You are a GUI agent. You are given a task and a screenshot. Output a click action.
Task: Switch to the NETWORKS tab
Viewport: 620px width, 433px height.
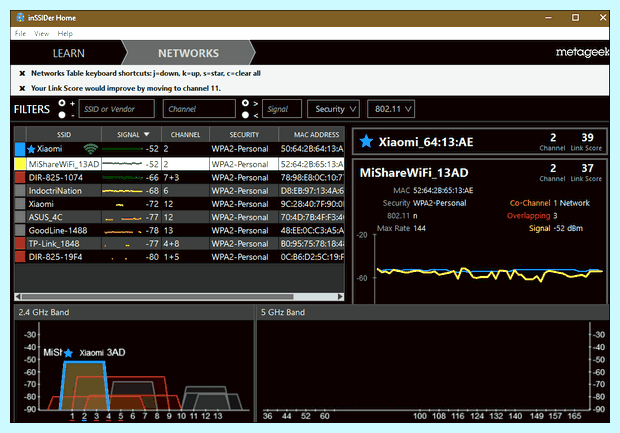click(x=188, y=53)
